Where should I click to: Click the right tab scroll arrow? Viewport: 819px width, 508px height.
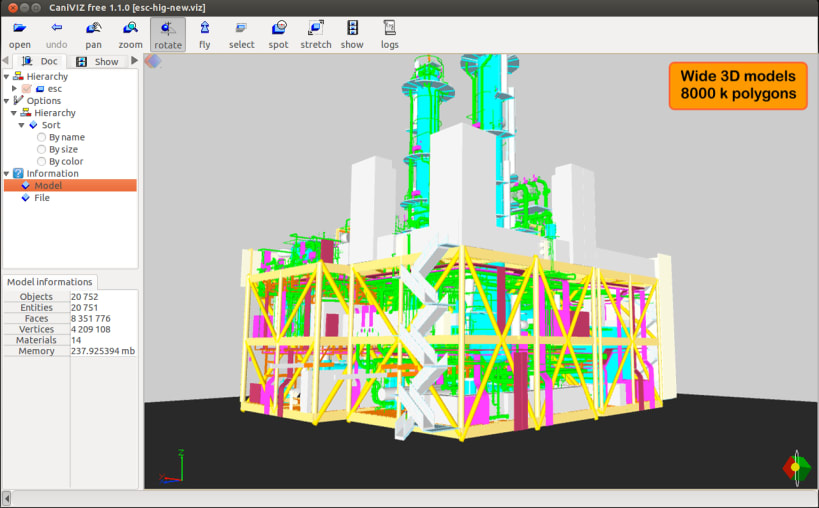click(135, 61)
